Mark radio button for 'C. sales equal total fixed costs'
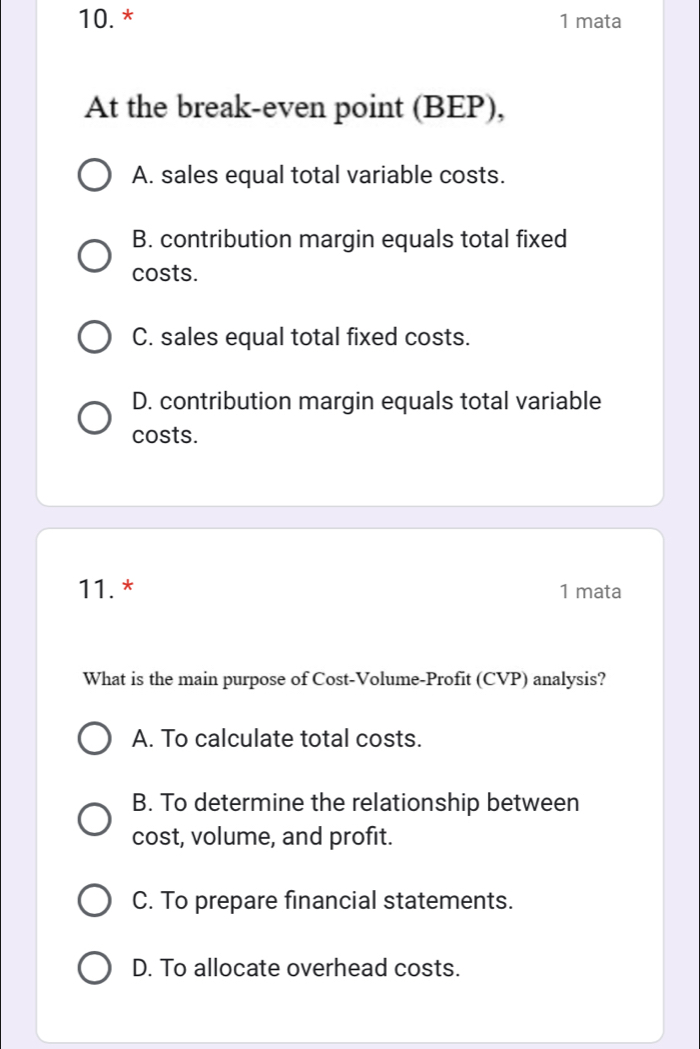Screen dimensions: 700x1049 pyautogui.click(x=94, y=337)
